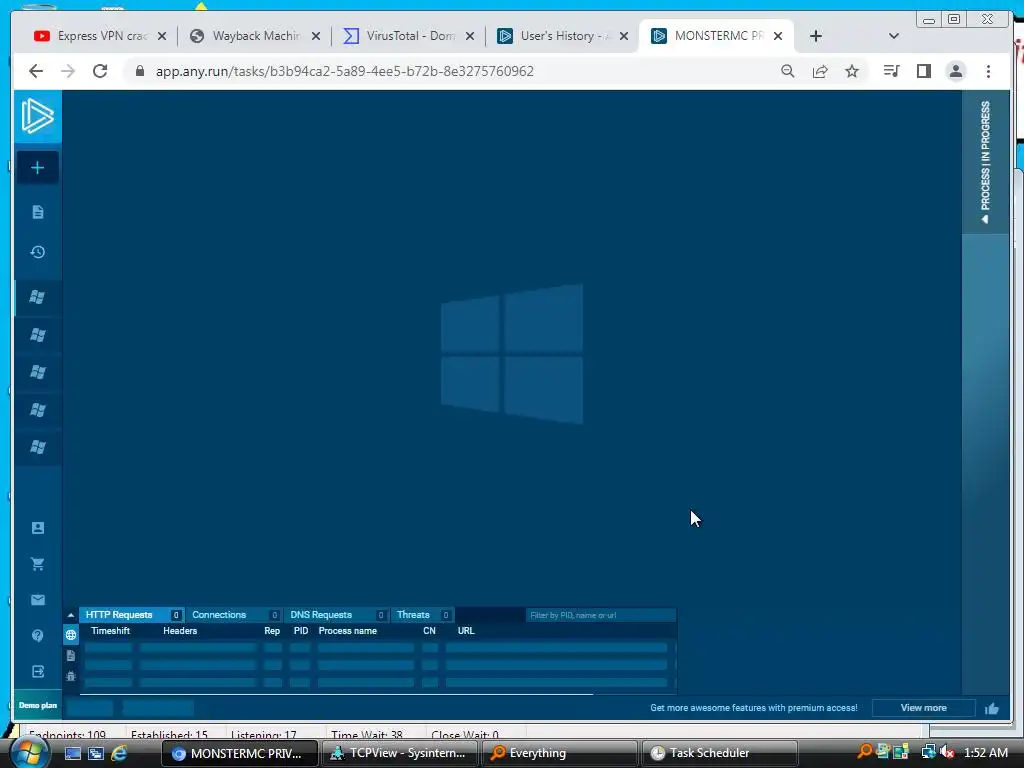Launch Internet Explorer from quick launch
The height and width of the screenshot is (768, 1024).
[x=119, y=753]
